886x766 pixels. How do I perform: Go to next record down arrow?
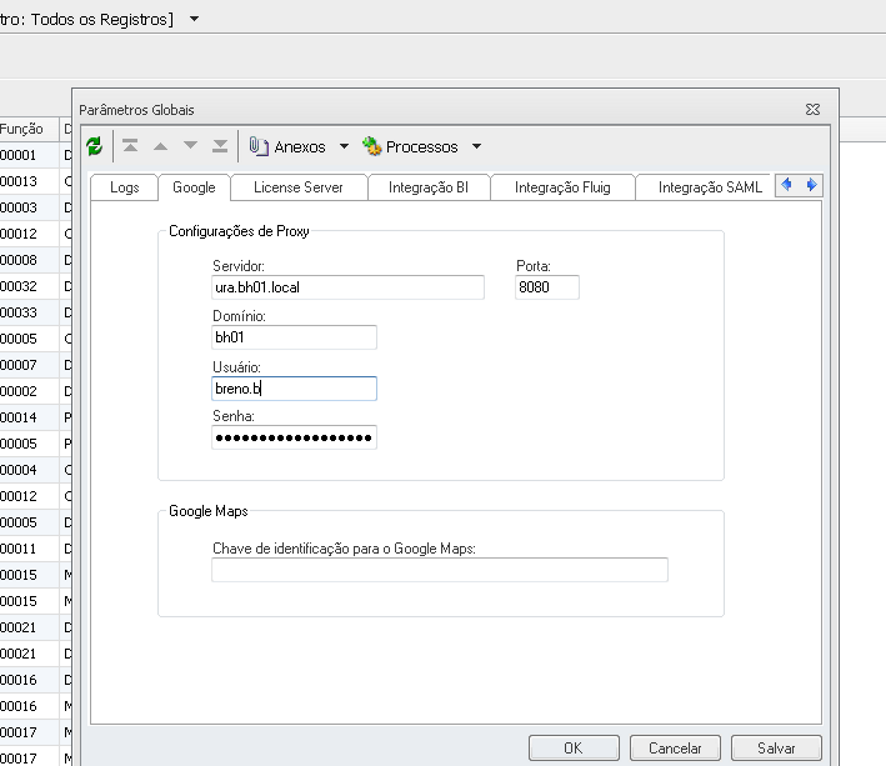[190, 146]
